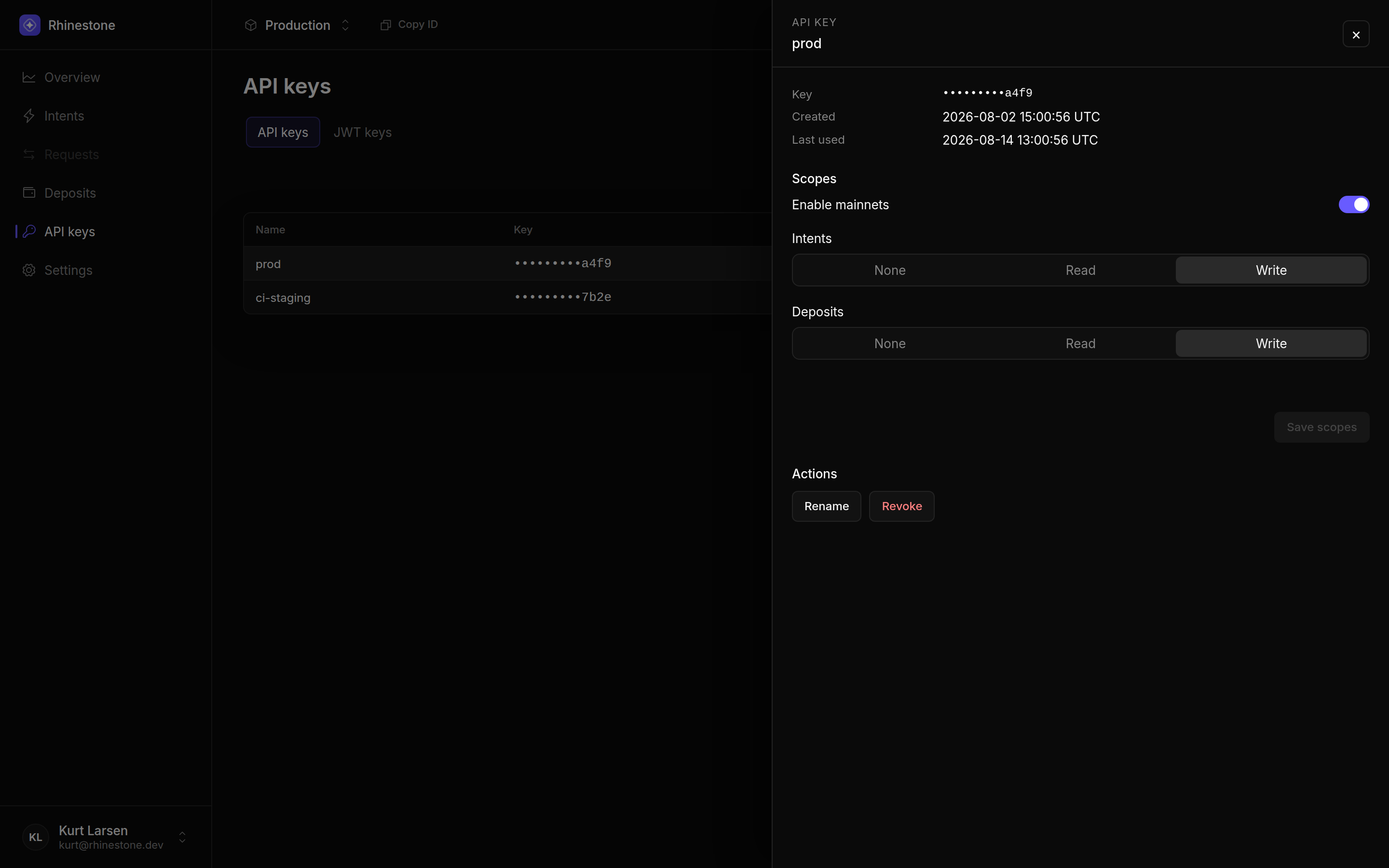Close the API key side panel

(x=1356, y=34)
